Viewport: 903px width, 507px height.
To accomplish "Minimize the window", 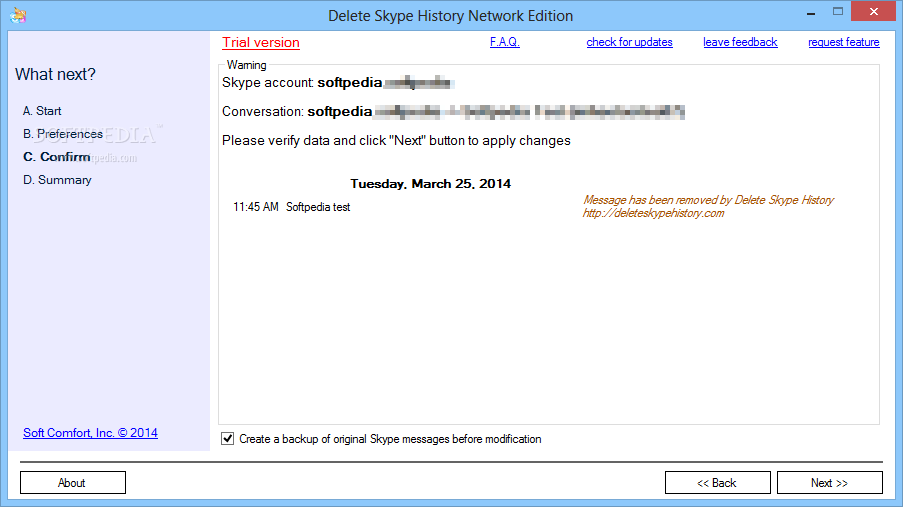I will (811, 12).
